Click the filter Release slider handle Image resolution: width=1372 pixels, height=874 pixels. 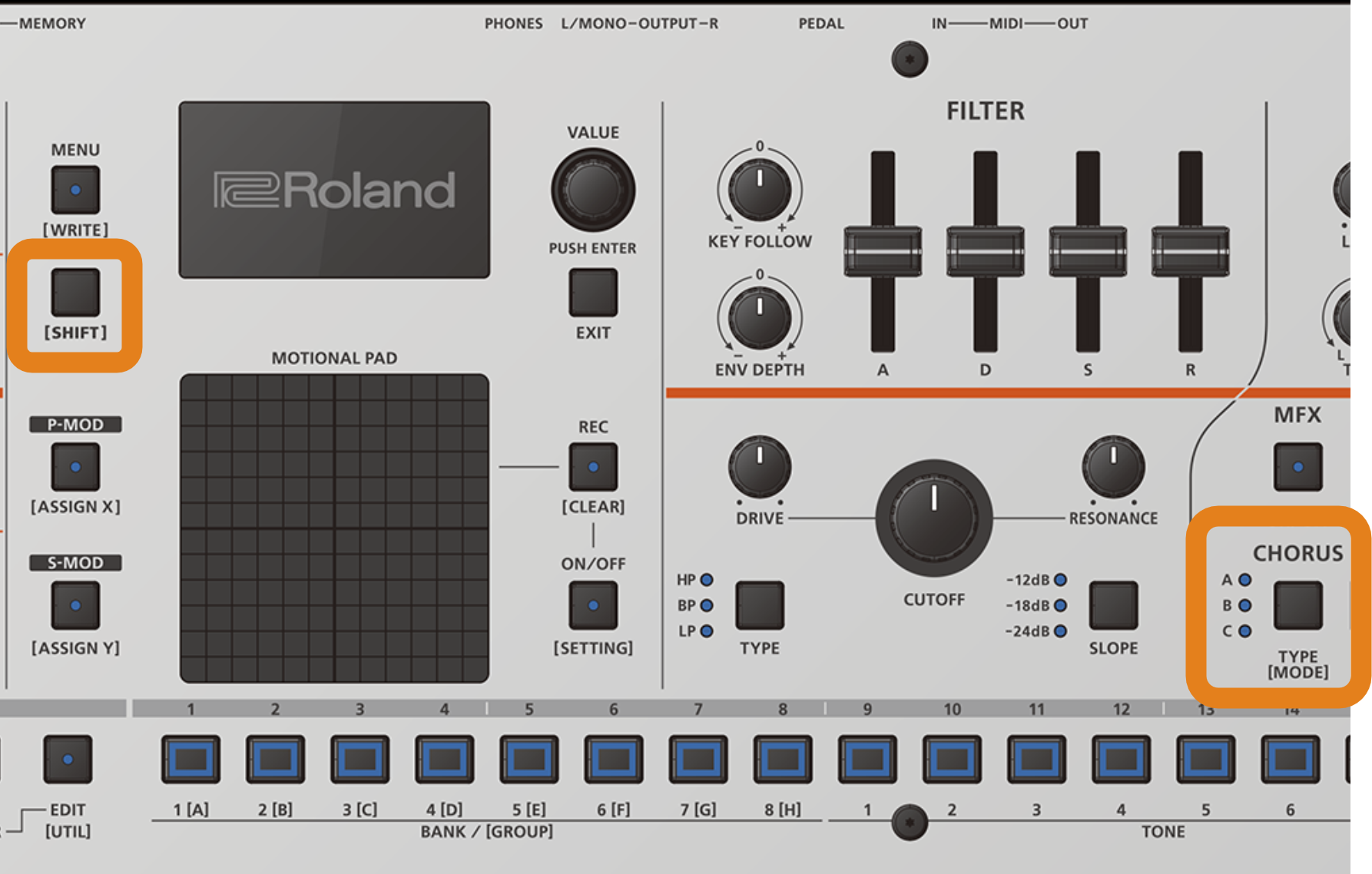pyautogui.click(x=1190, y=251)
